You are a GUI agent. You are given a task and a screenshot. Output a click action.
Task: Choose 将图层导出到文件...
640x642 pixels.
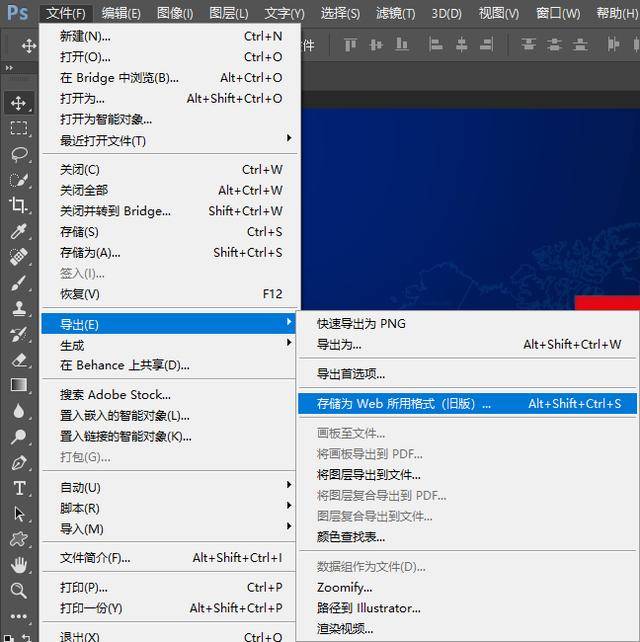(x=467, y=475)
